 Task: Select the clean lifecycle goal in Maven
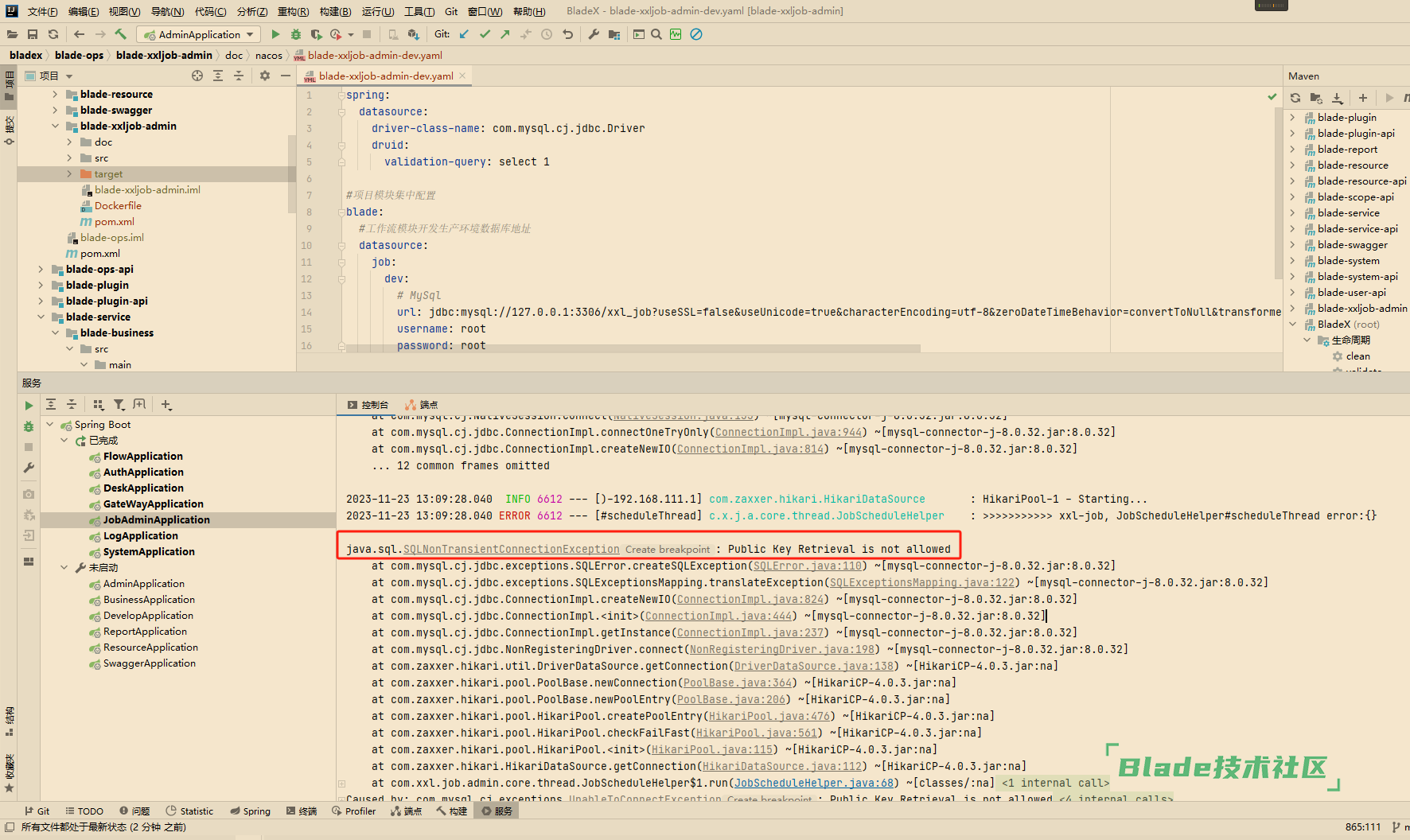(x=1357, y=356)
